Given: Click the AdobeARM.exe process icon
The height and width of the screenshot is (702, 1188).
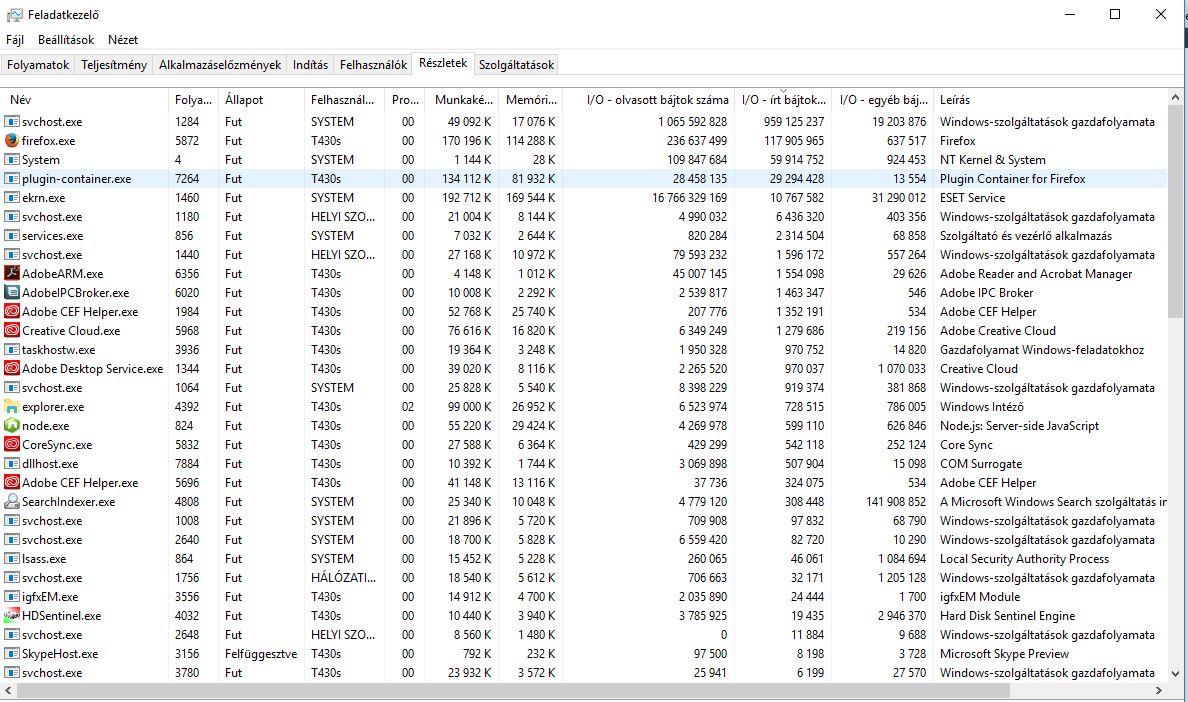Looking at the screenshot, I should pyautogui.click(x=11, y=273).
